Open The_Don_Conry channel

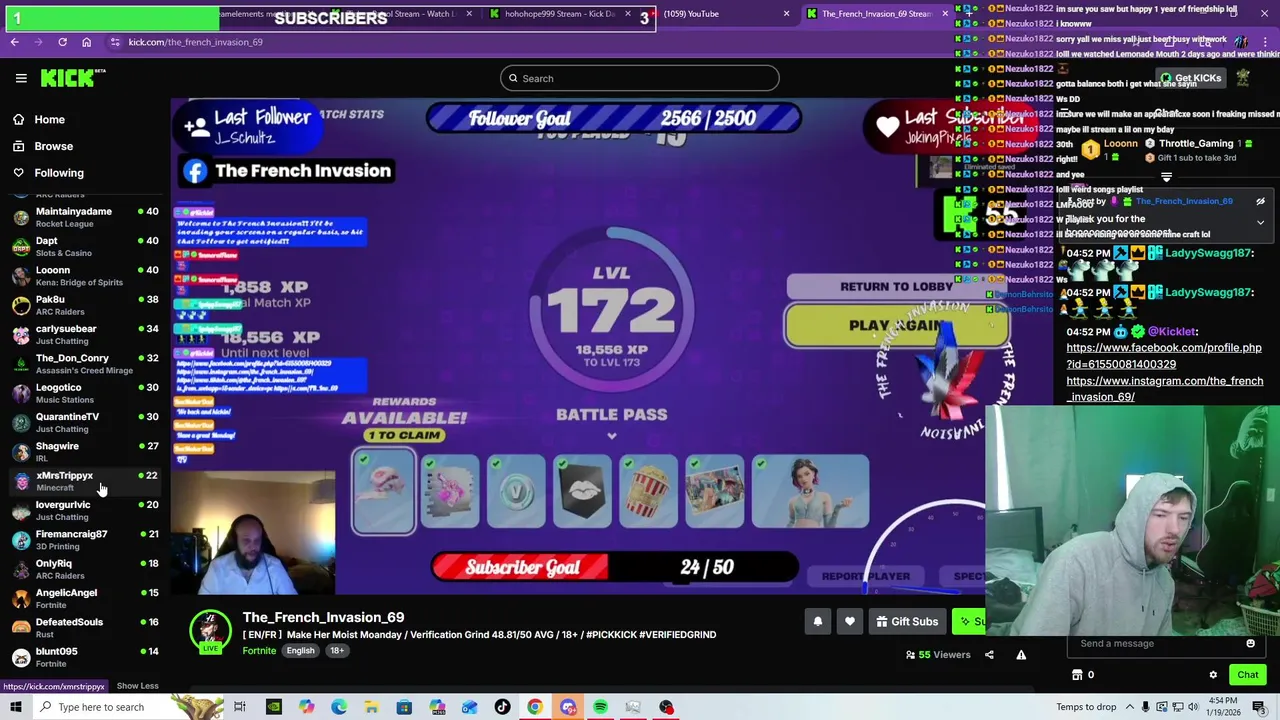click(85, 364)
